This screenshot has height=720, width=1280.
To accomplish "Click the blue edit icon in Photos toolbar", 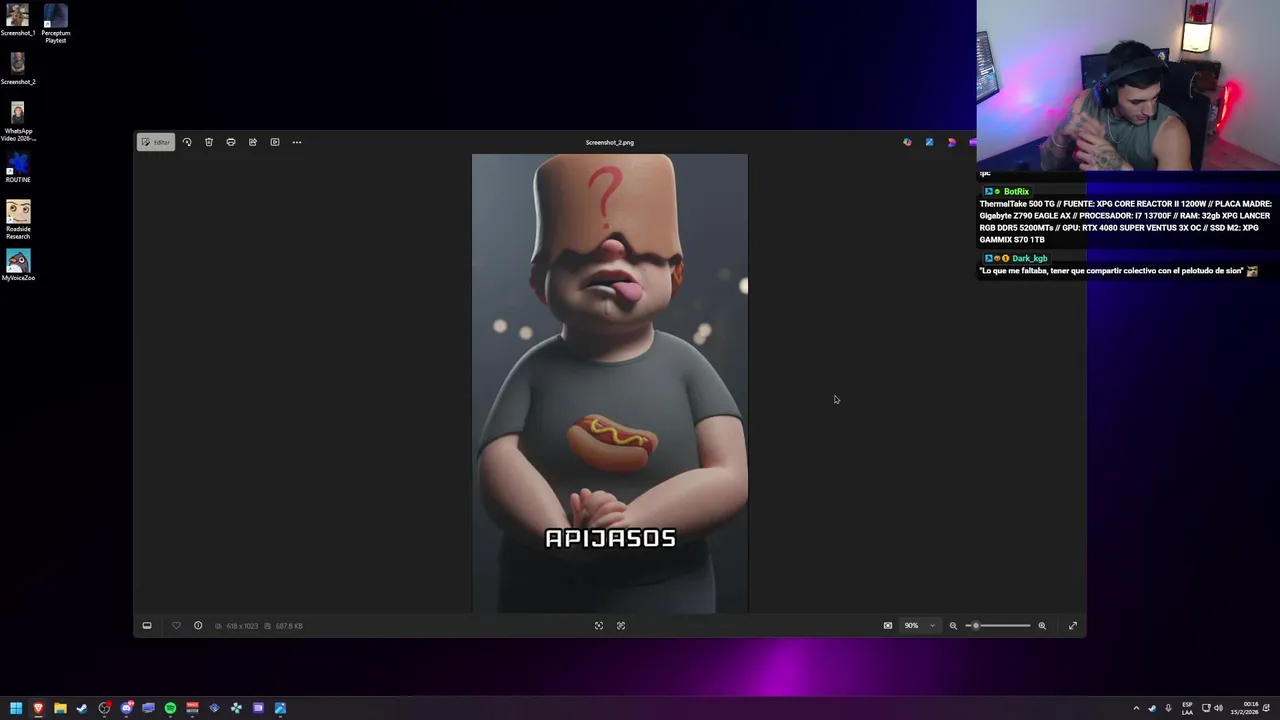I will click(929, 142).
